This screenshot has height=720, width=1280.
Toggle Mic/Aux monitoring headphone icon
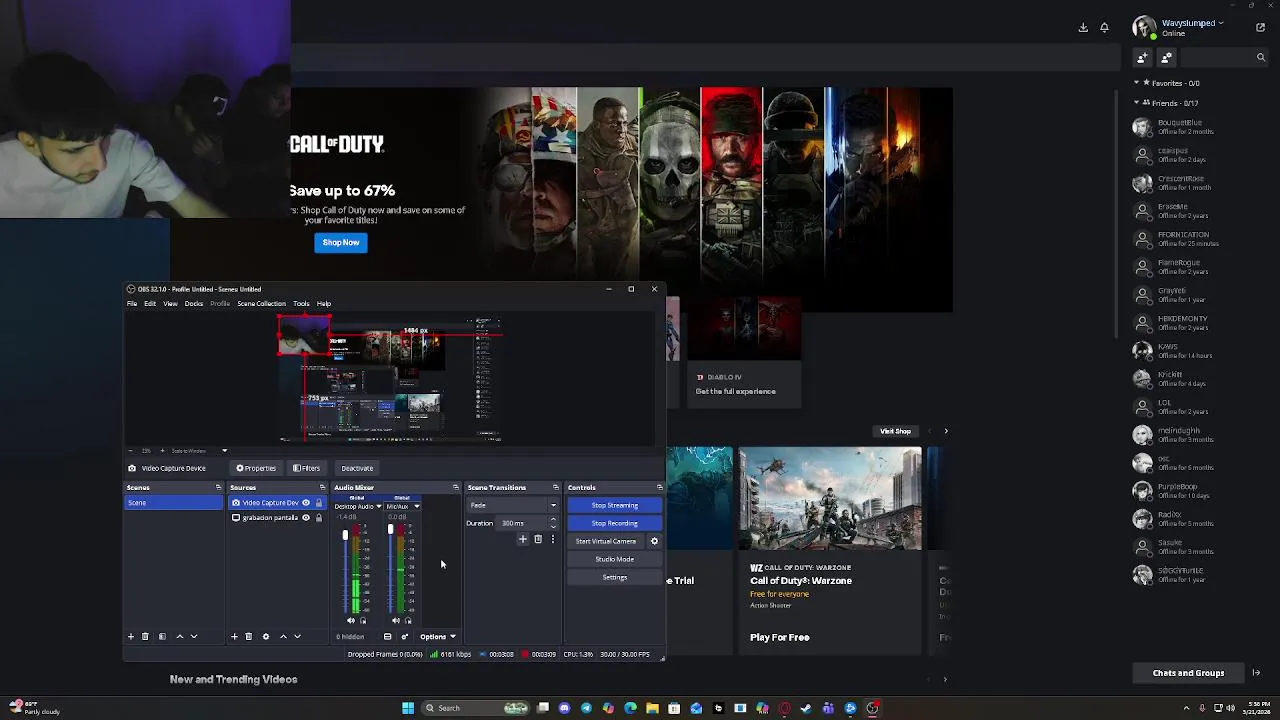click(x=407, y=621)
